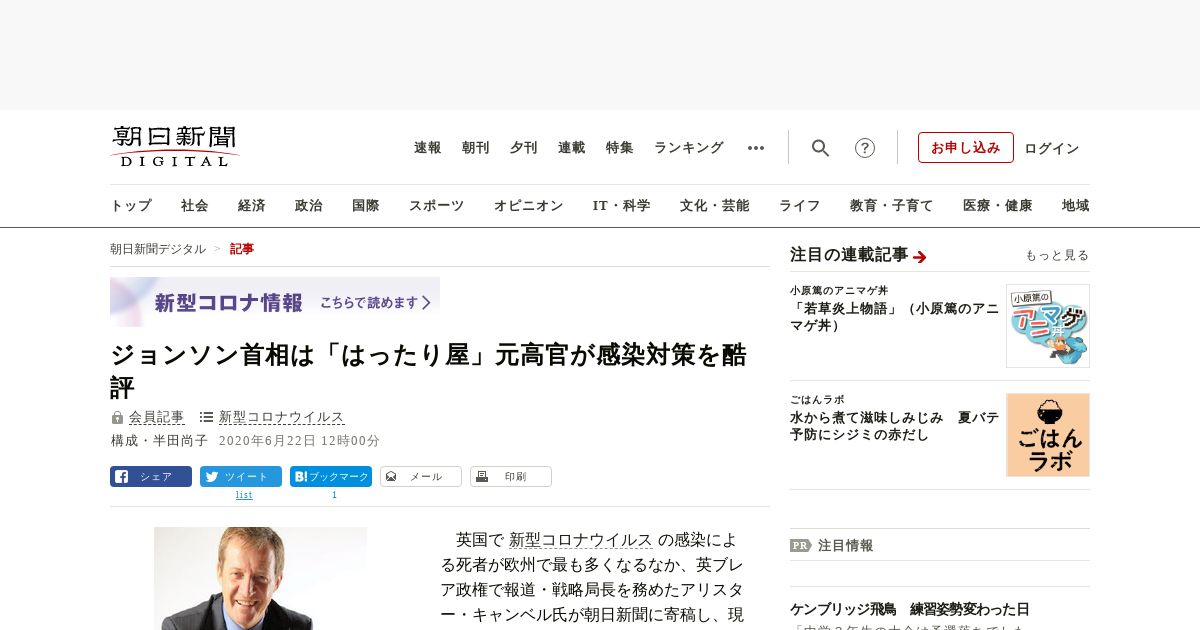Expand the three-dots more menu
Image resolution: width=1200 pixels, height=630 pixels.
756,148
